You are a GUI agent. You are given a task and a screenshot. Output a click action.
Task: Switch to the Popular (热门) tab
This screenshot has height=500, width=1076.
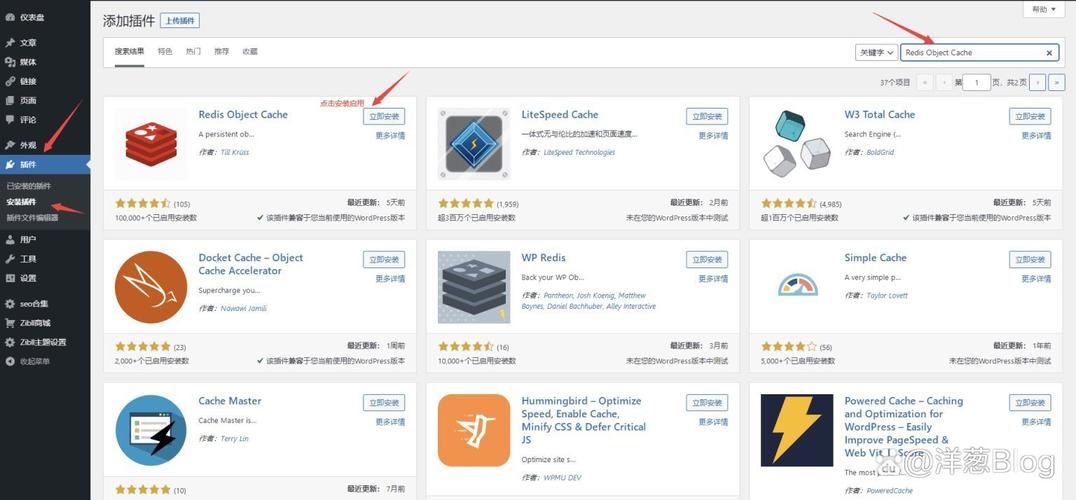click(194, 51)
